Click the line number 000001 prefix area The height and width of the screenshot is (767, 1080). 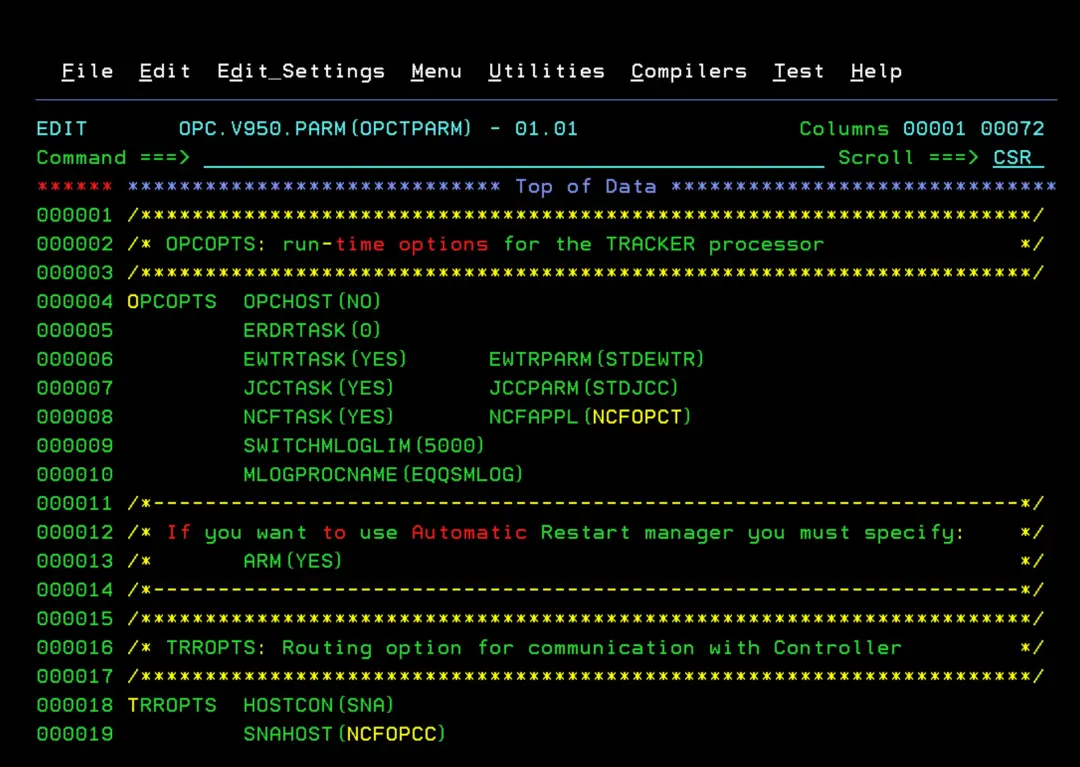(74, 216)
